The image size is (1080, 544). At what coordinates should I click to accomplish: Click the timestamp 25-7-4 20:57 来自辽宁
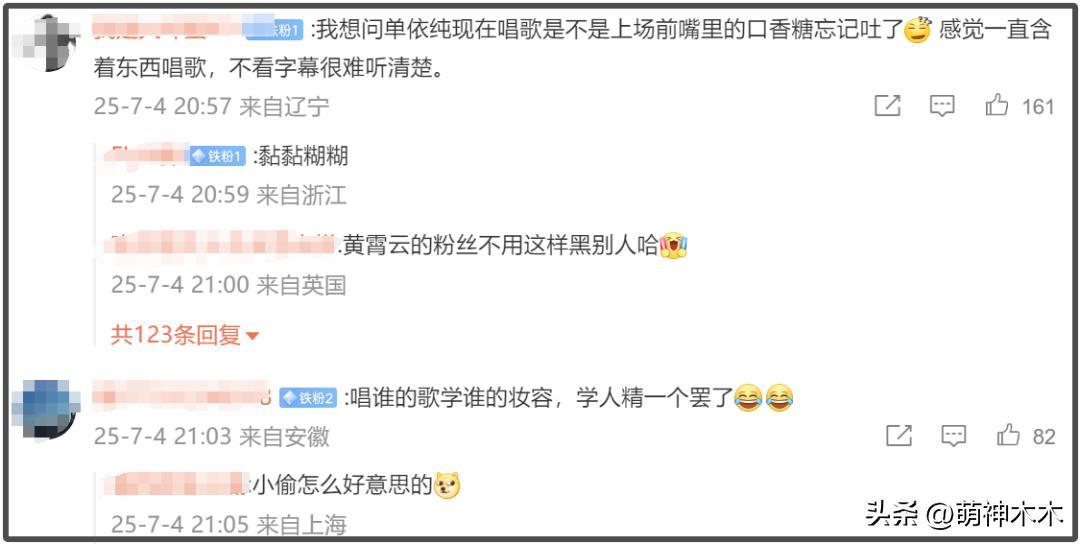211,106
